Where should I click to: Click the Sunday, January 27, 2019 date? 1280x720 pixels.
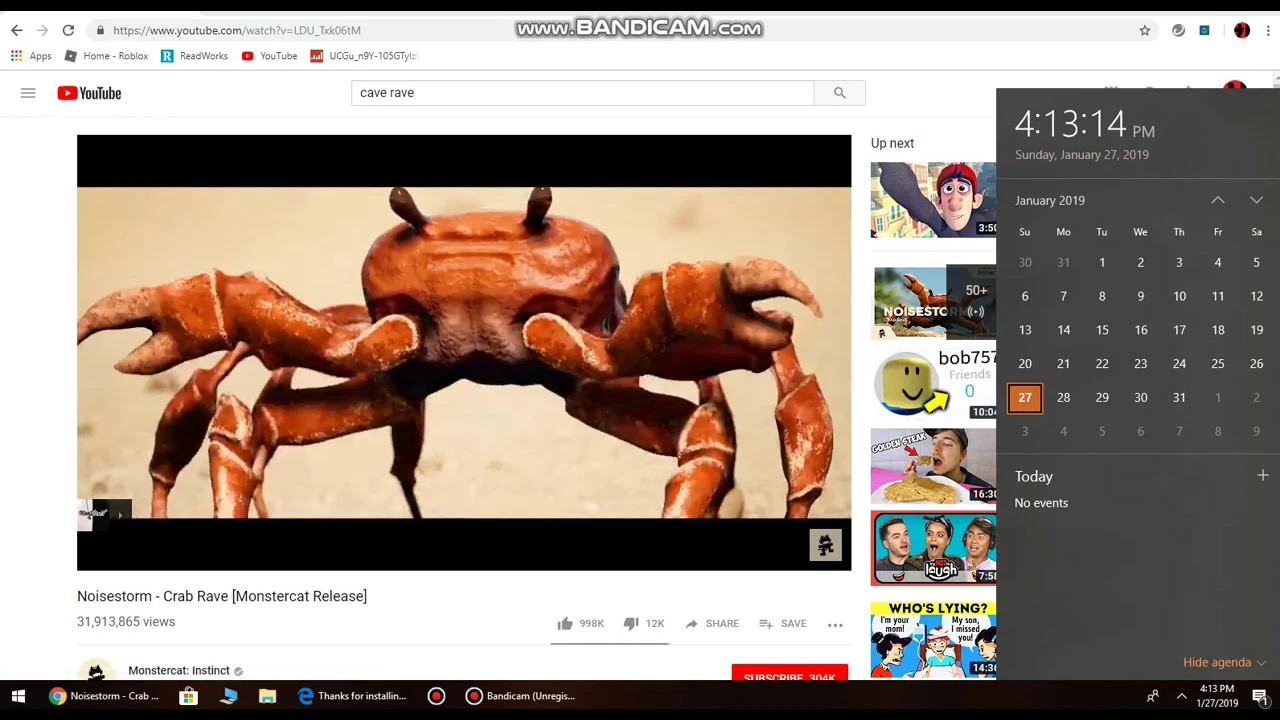pyautogui.click(x=1082, y=155)
